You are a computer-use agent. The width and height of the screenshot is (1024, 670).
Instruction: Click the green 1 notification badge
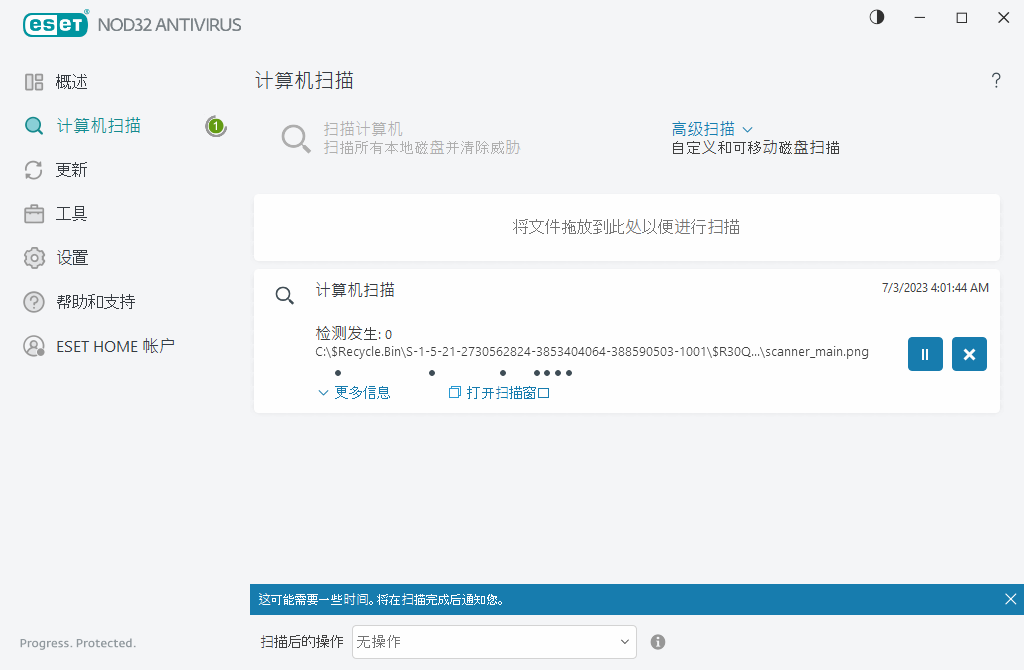[216, 126]
